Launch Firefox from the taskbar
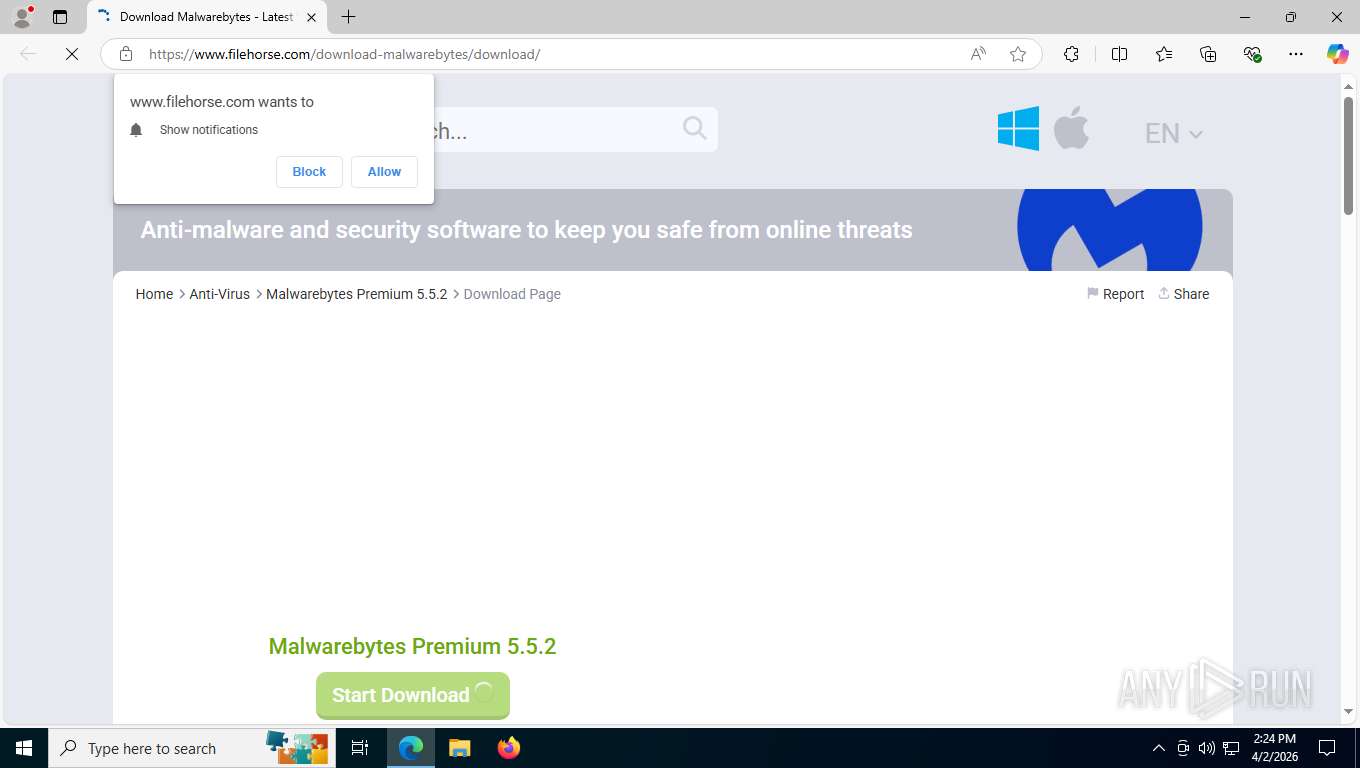This screenshot has height=768, width=1360. click(509, 748)
